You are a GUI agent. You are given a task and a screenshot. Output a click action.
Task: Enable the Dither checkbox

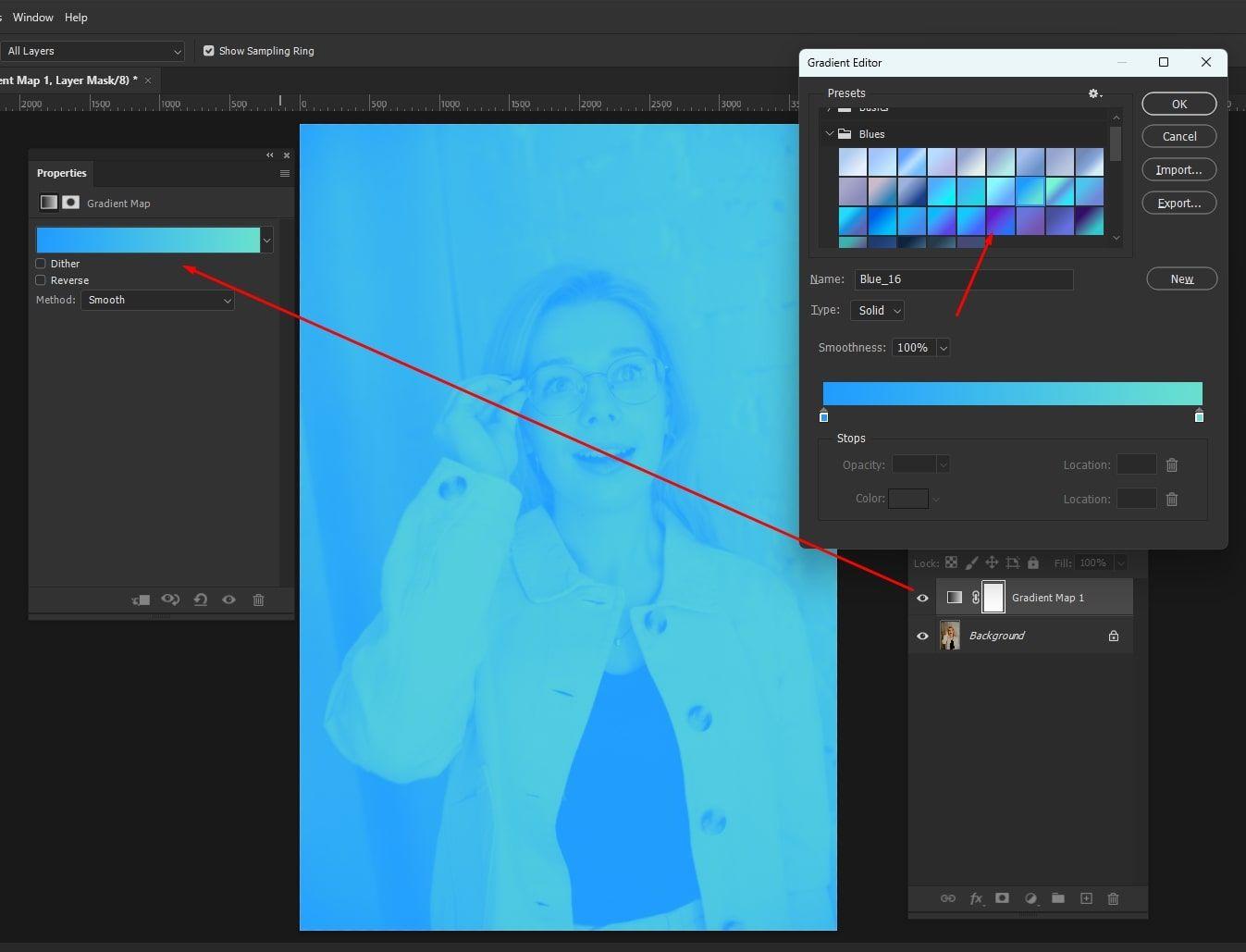pos(41,264)
